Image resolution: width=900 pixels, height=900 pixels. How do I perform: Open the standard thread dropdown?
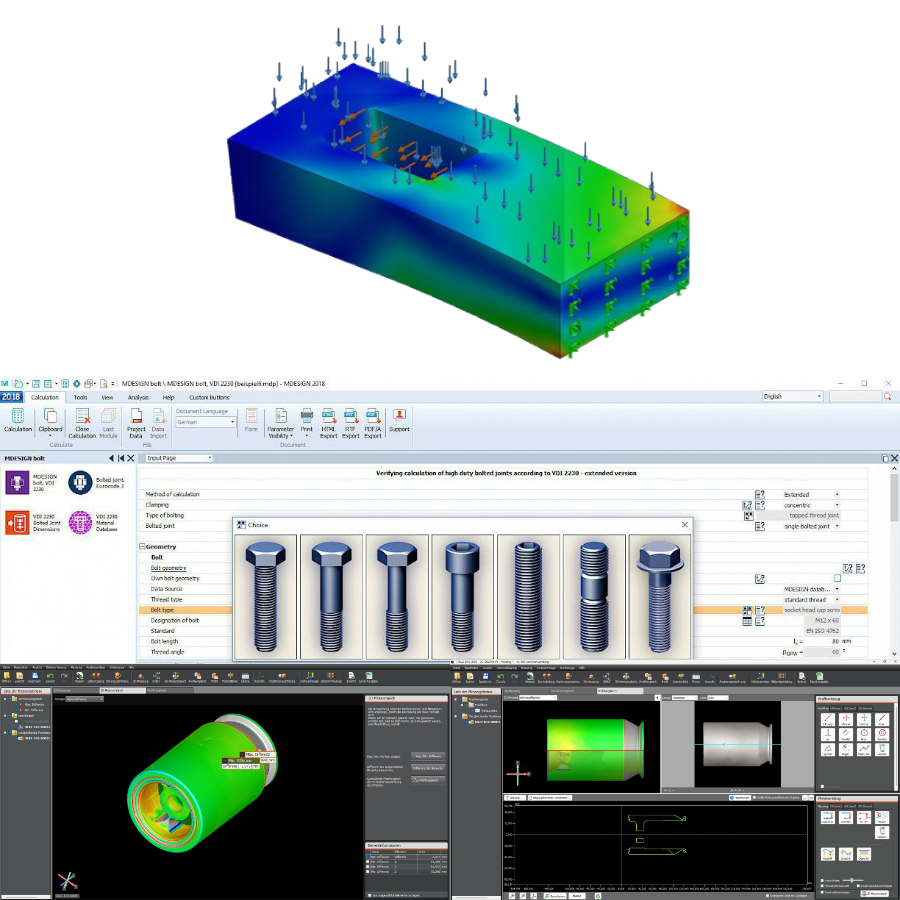coord(811,599)
